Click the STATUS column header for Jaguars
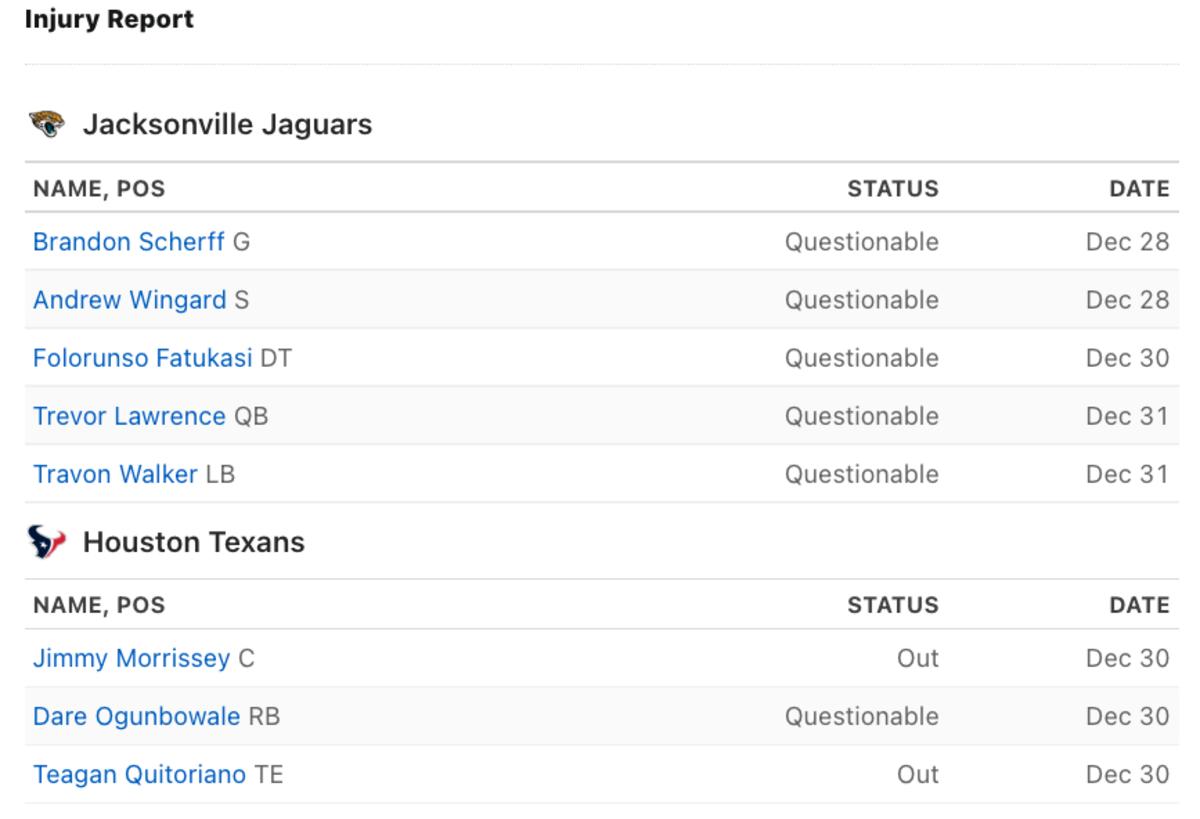This screenshot has width=1200, height=819. coord(893,188)
